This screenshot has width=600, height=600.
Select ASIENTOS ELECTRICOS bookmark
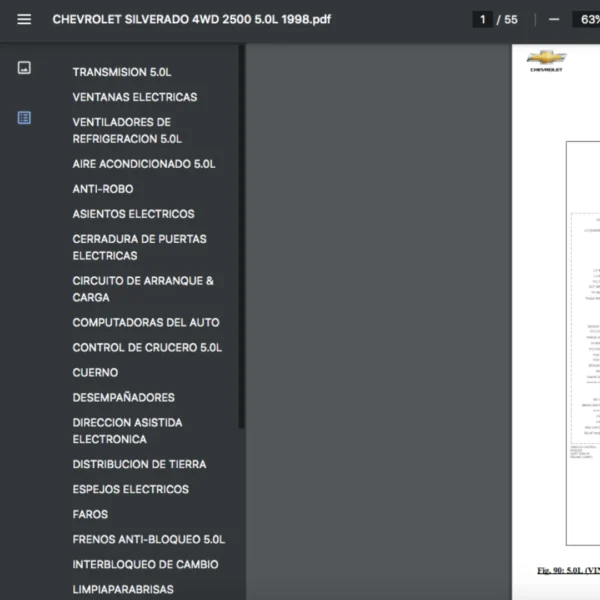coord(134,214)
